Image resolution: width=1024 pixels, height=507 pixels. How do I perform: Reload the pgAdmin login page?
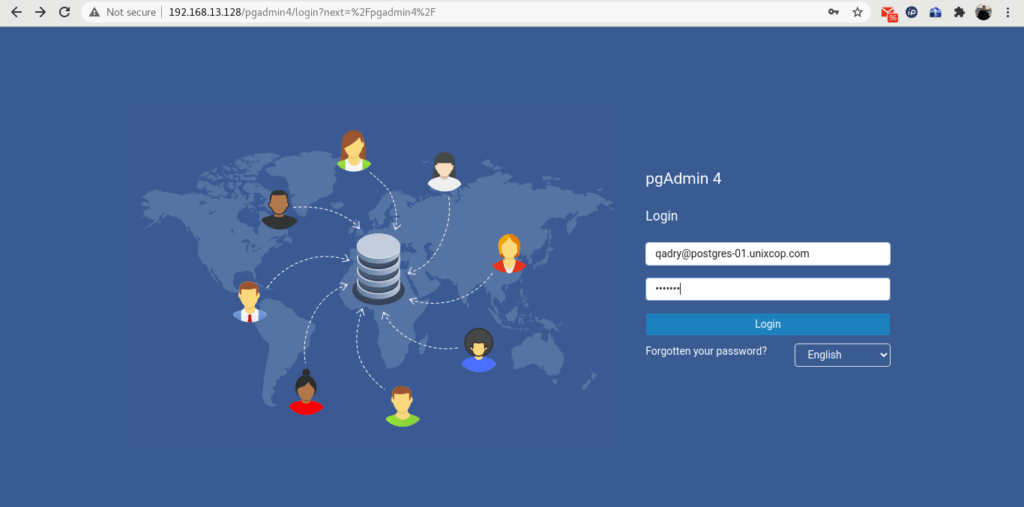click(x=64, y=12)
